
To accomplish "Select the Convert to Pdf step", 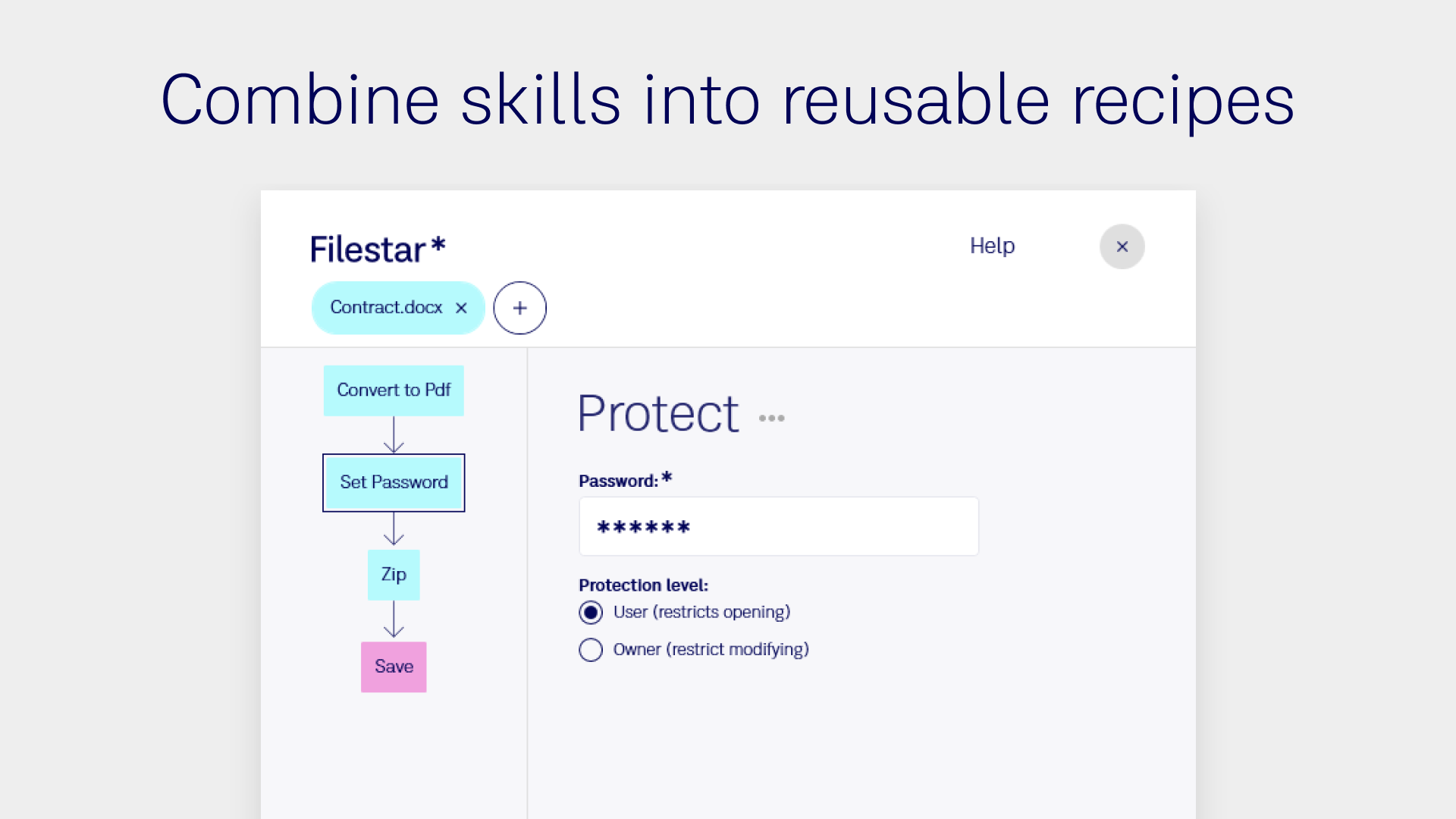I will pyautogui.click(x=394, y=390).
